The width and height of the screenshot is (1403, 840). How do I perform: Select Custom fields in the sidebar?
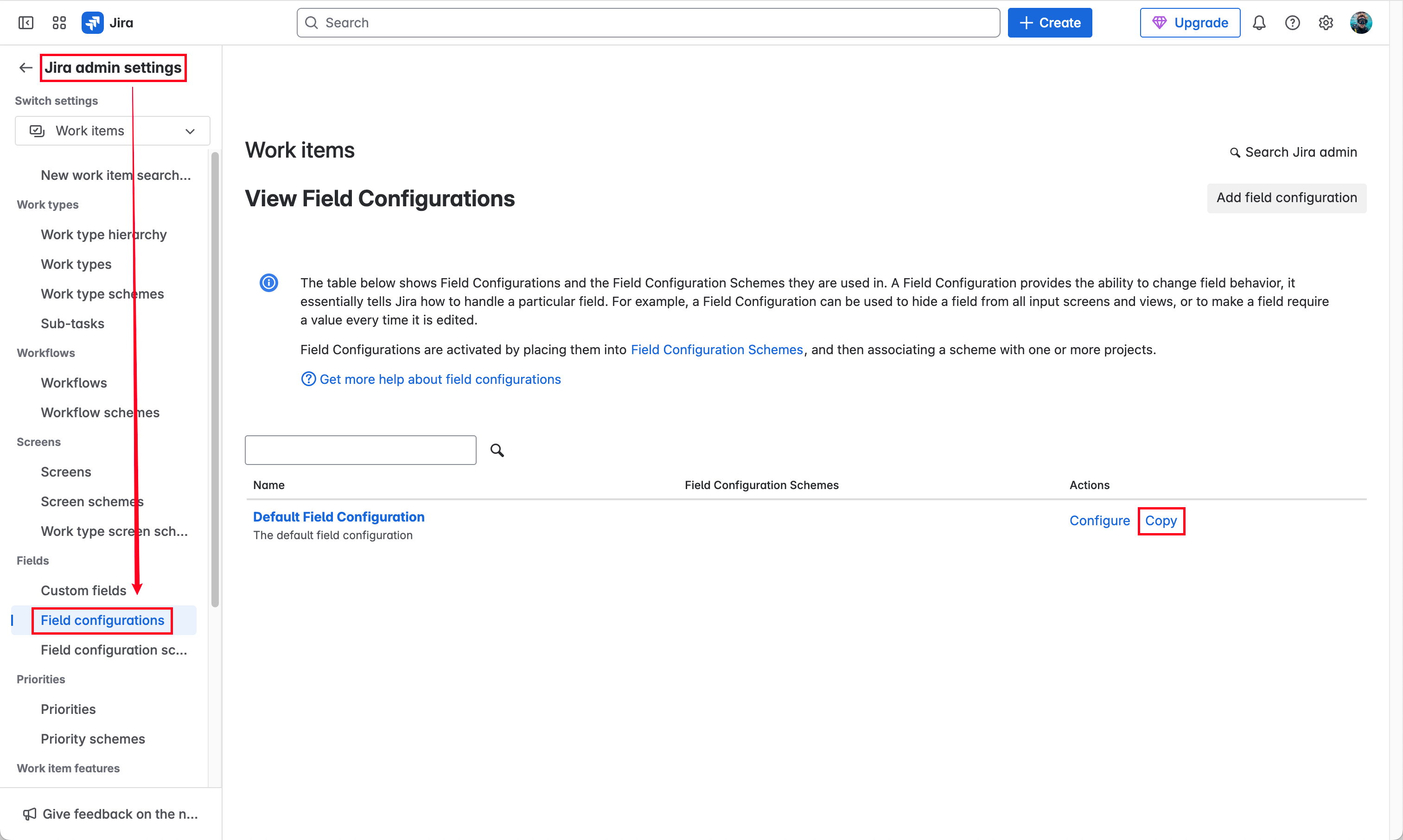[x=83, y=591]
